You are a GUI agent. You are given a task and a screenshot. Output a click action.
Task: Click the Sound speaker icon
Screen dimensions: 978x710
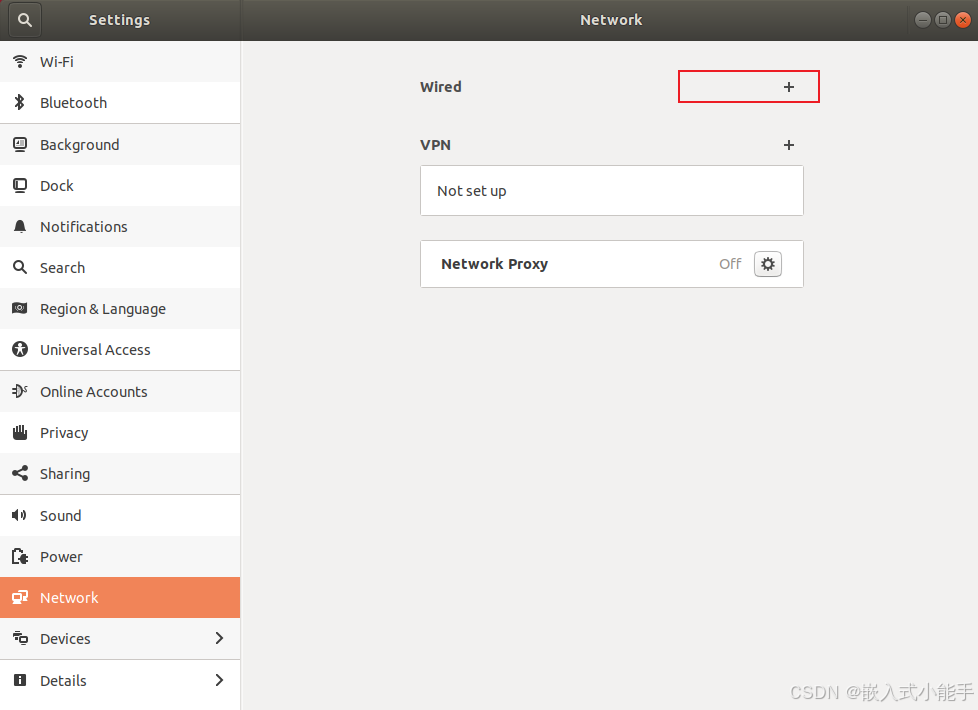(19, 515)
